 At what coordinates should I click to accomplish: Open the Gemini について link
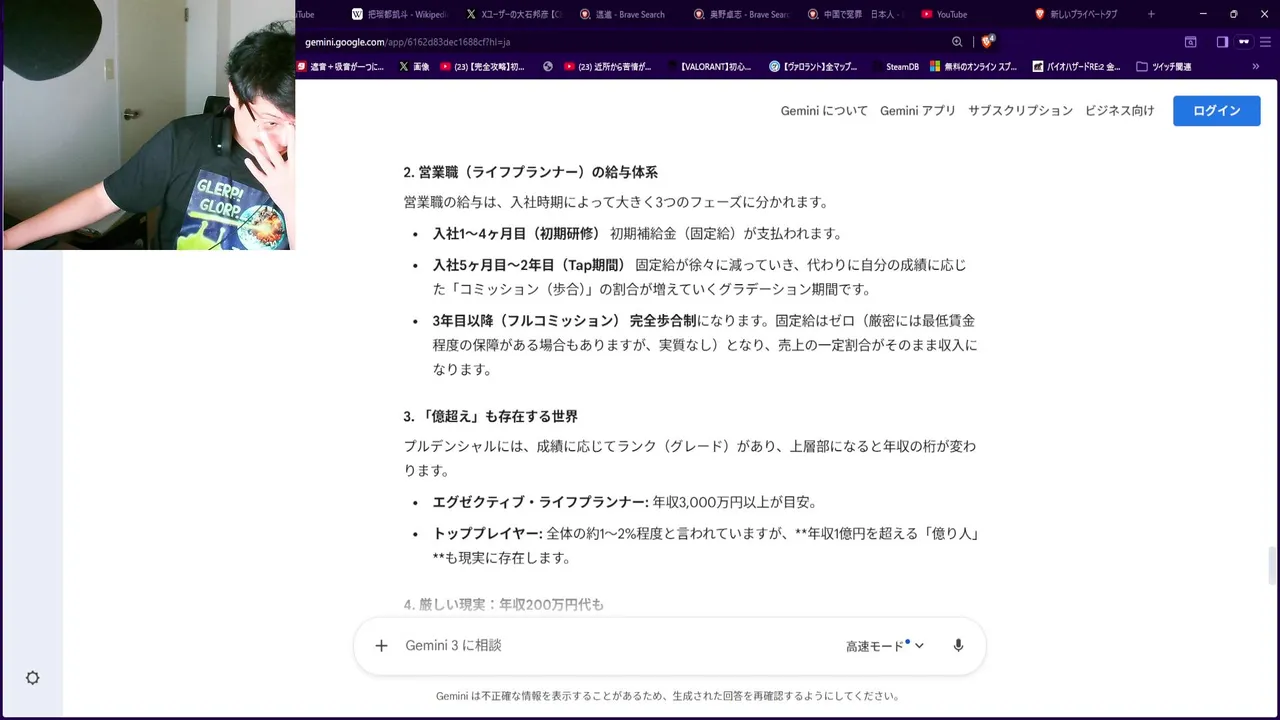coord(824,111)
